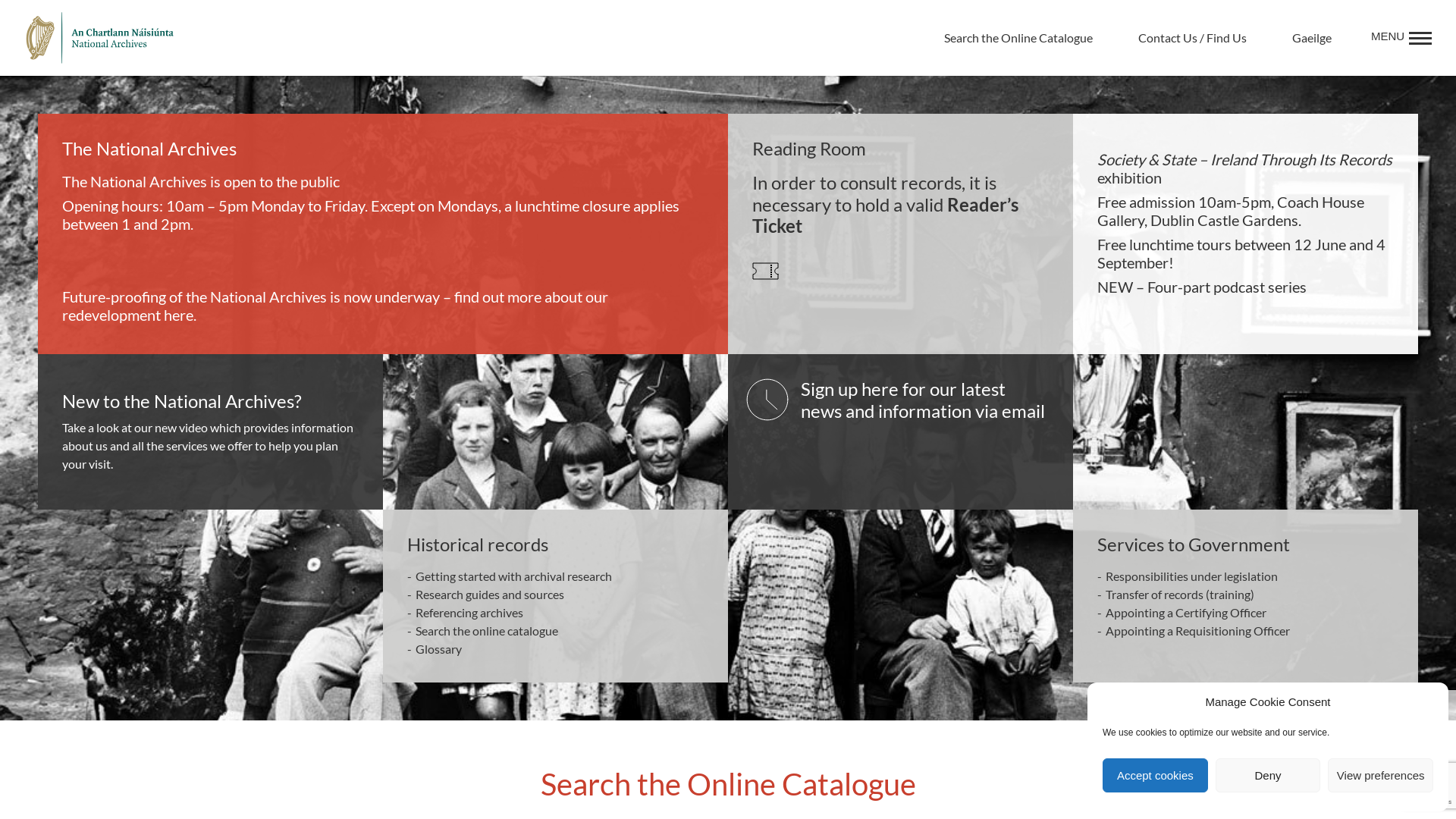The image size is (1456, 819).
Task: Open the Four-part podcast series link
Action: pos(1201,287)
